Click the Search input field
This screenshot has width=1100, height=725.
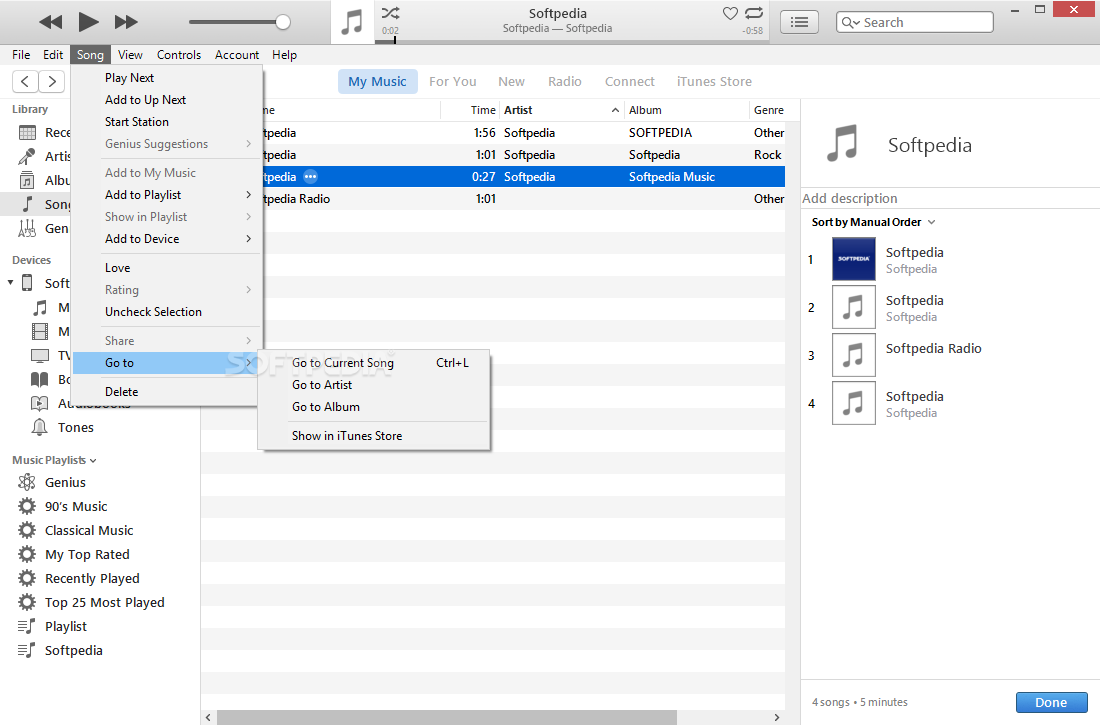pyautogui.click(x=915, y=22)
